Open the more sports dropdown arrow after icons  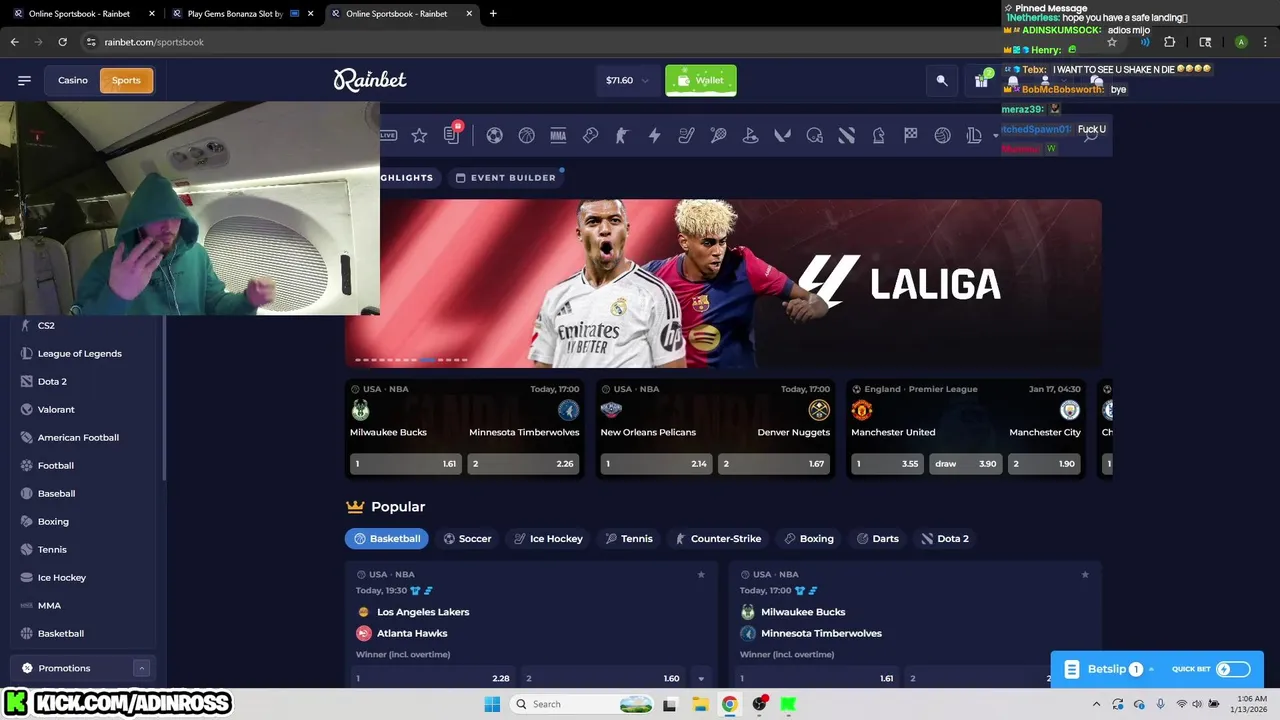[x=996, y=136]
